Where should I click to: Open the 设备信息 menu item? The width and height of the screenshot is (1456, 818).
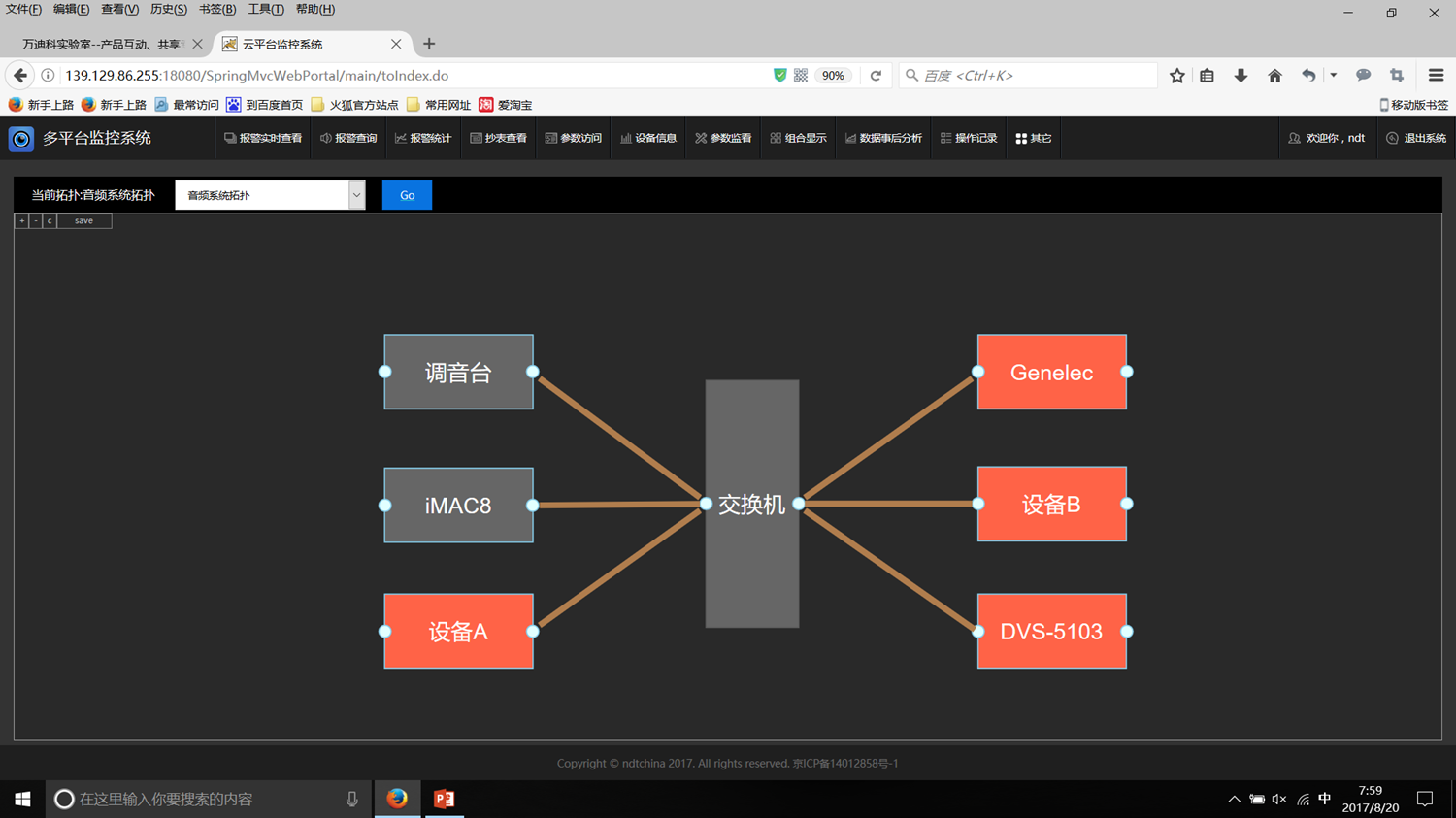(648, 139)
